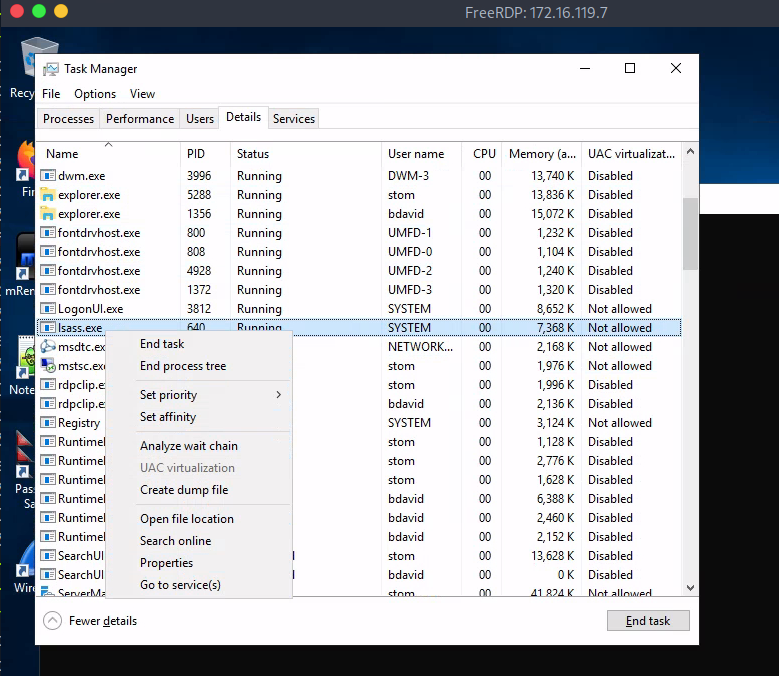
Task: Click the Task Manager title bar icon
Action: pyautogui.click(x=51, y=69)
